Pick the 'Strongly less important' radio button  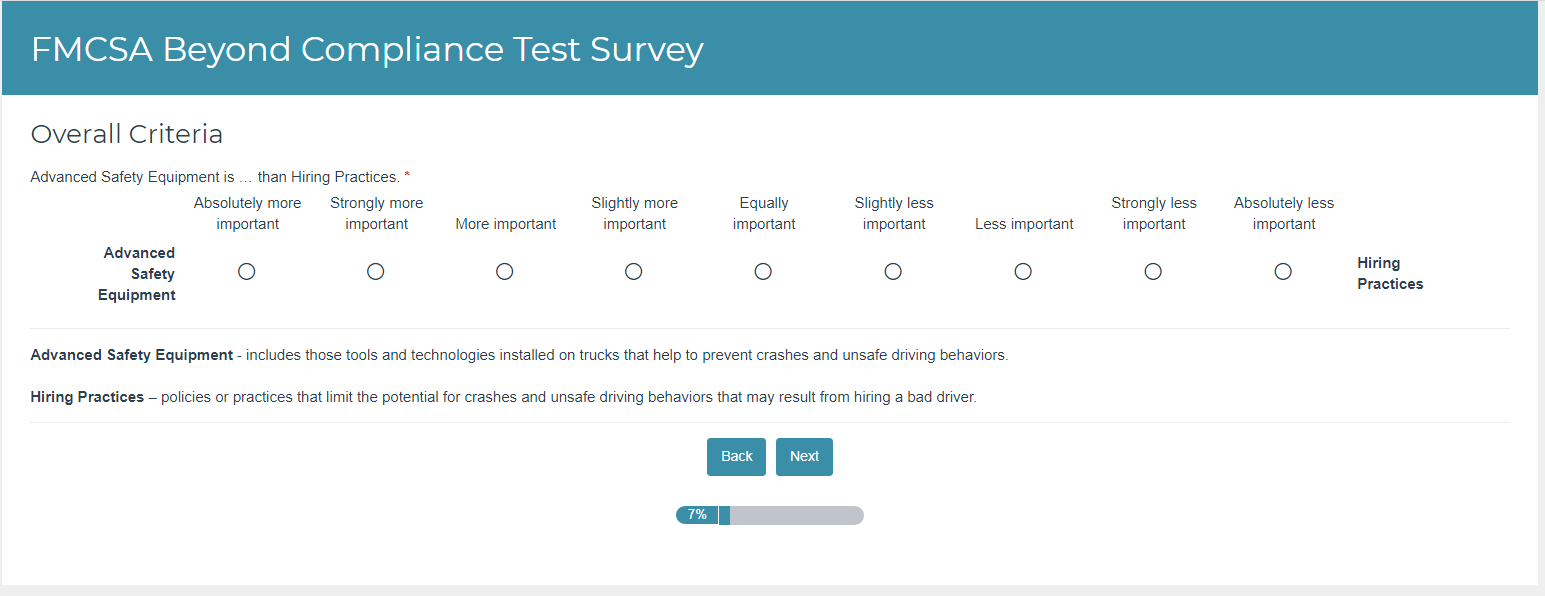click(x=1153, y=272)
